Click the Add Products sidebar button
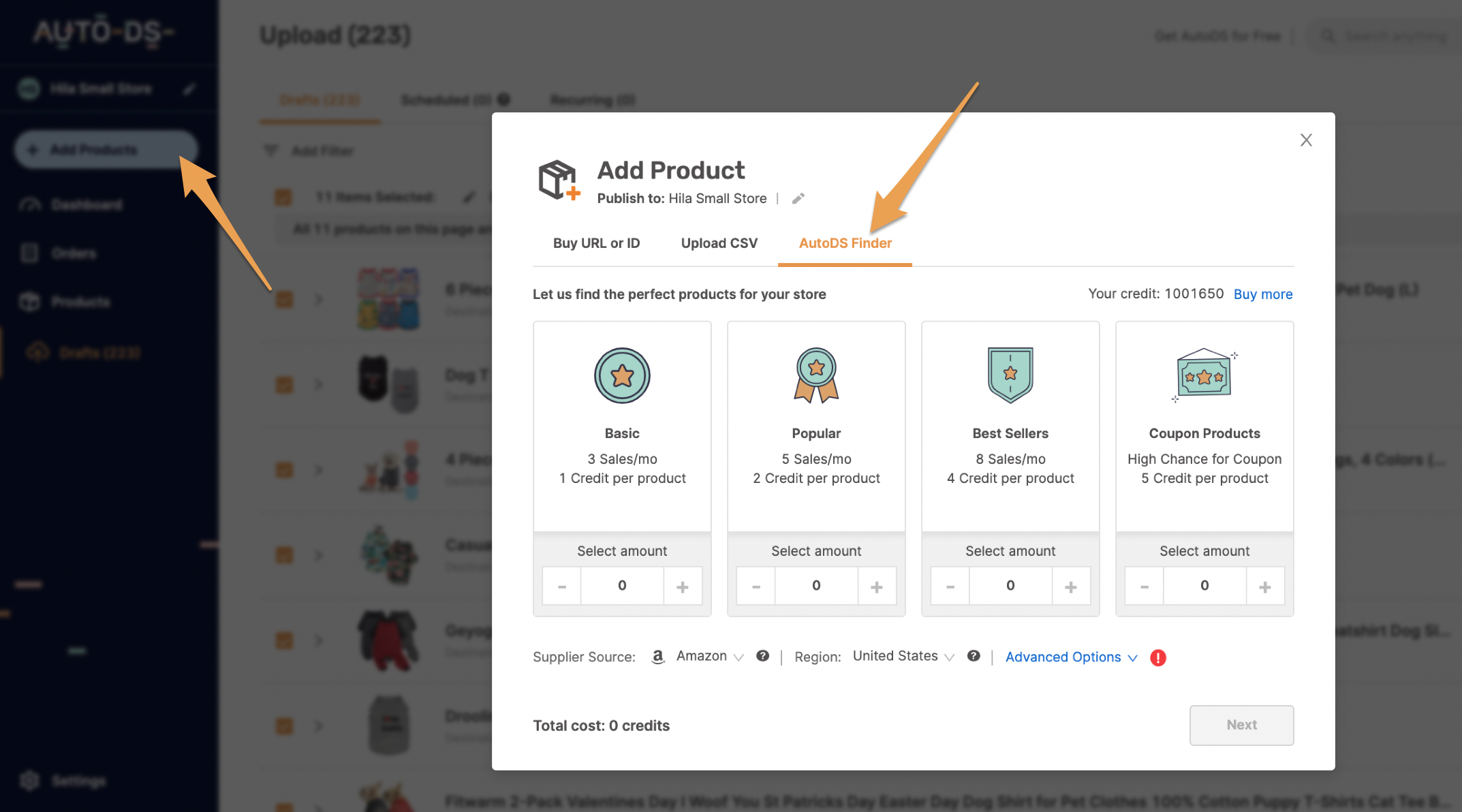 point(106,149)
